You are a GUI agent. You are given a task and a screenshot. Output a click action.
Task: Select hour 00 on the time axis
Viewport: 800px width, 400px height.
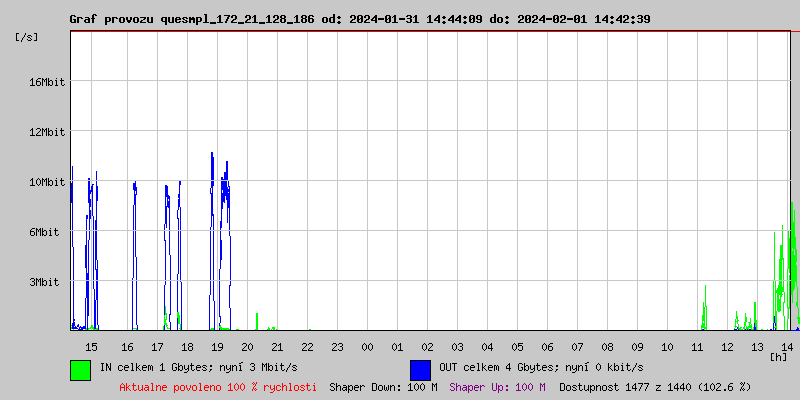tap(367, 346)
